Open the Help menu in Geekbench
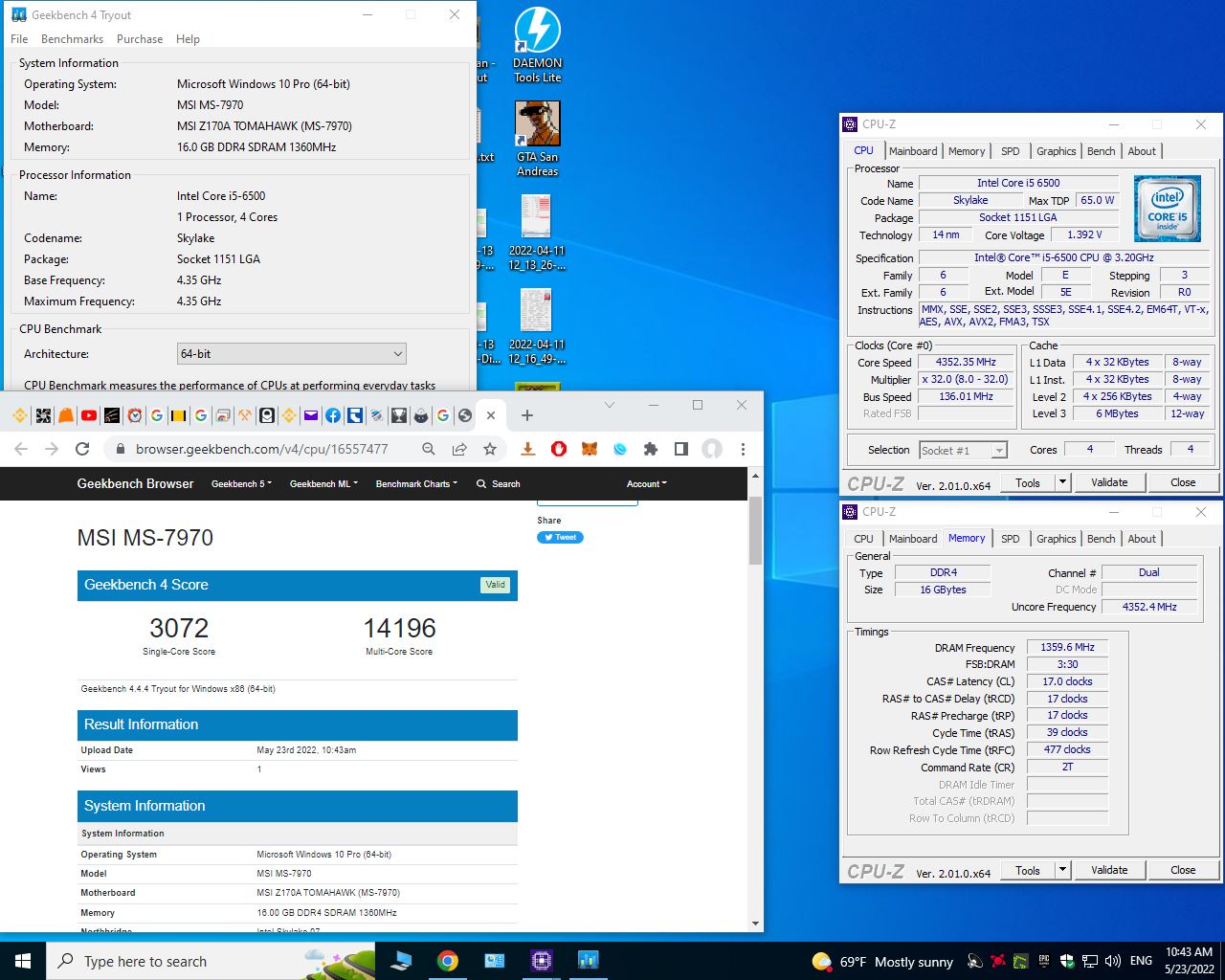Screen dimensions: 1225x980 [x=188, y=39]
